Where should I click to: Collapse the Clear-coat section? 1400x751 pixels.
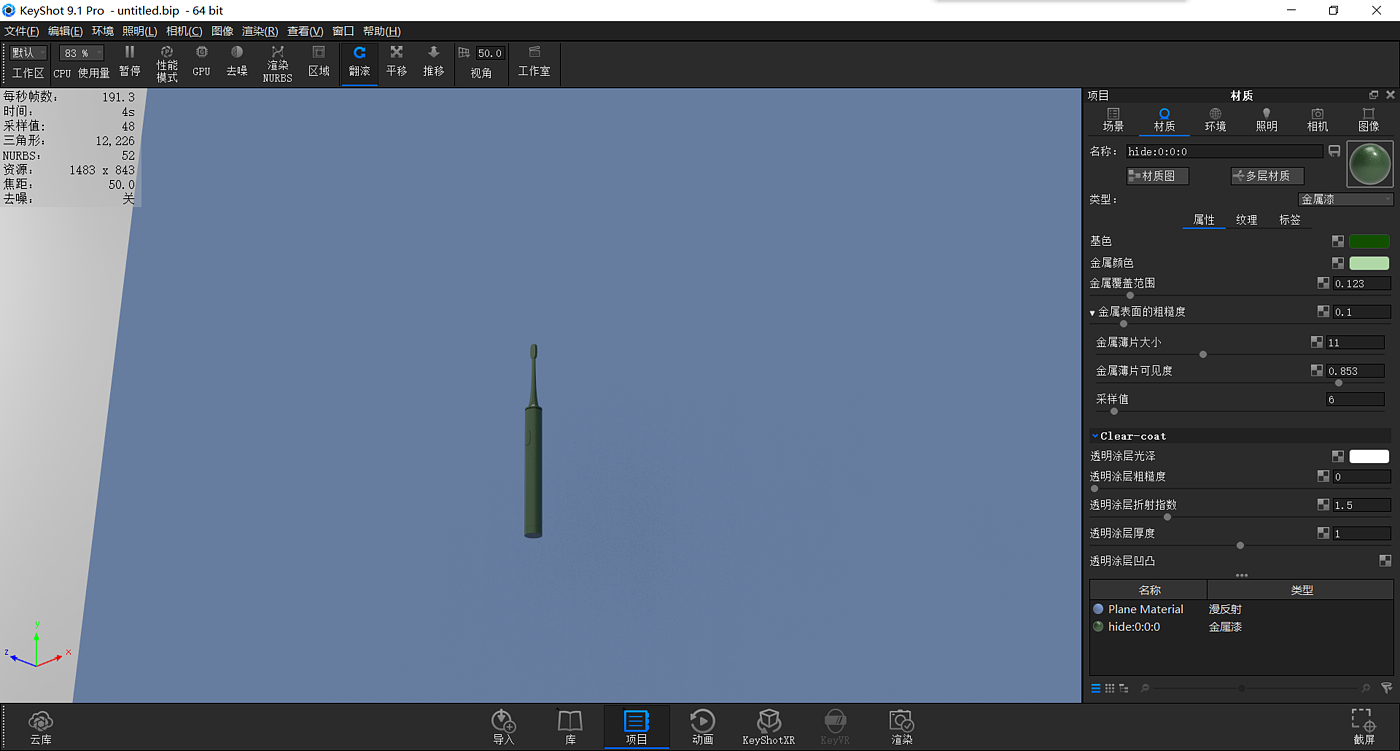(1095, 436)
